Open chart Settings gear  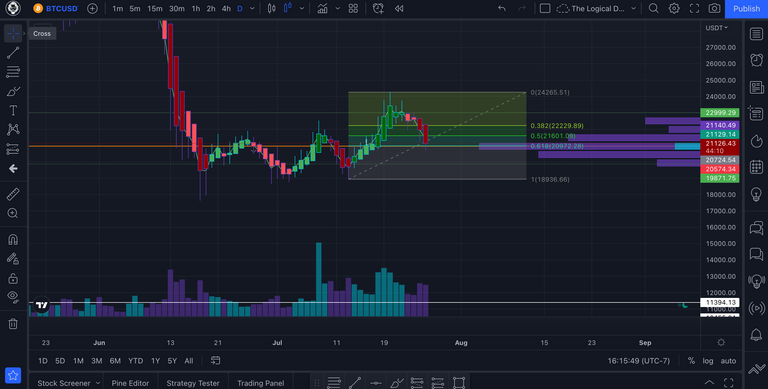tap(674, 8)
